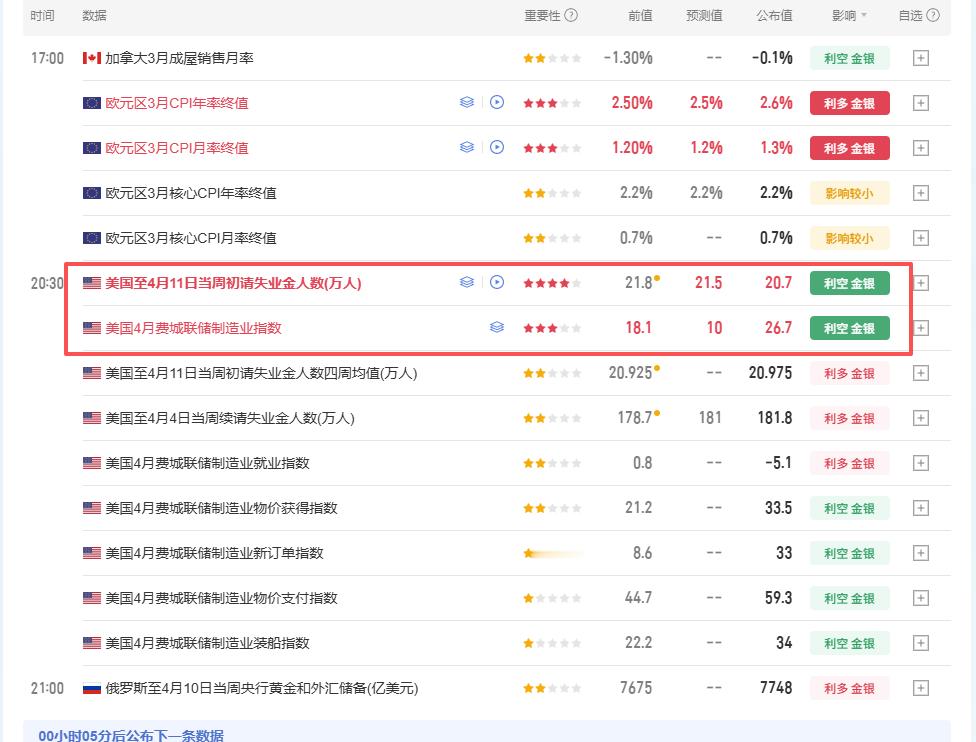Add 欧元区3月CPI年率终值 to watchlist
976x742 pixels.
click(x=921, y=103)
